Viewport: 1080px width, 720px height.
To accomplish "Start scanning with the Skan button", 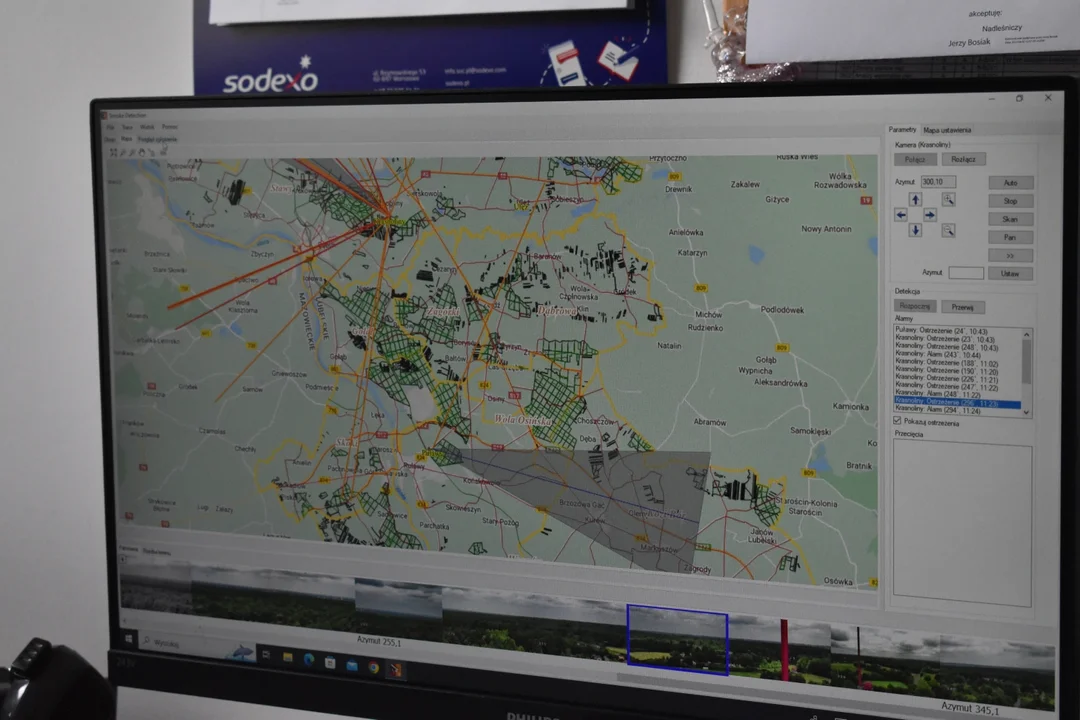I will tap(1010, 219).
